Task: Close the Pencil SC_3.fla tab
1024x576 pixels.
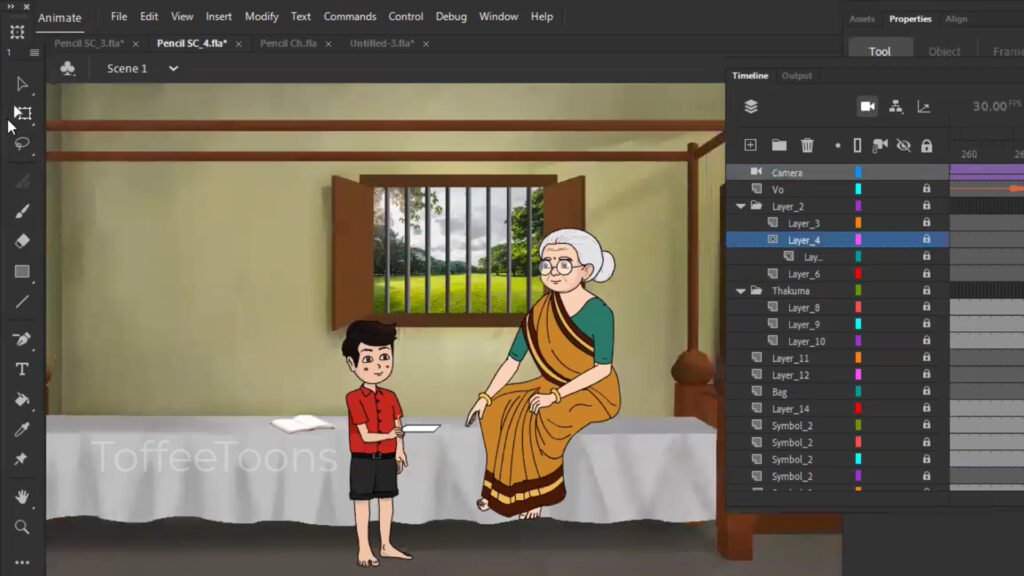Action: click(135, 44)
